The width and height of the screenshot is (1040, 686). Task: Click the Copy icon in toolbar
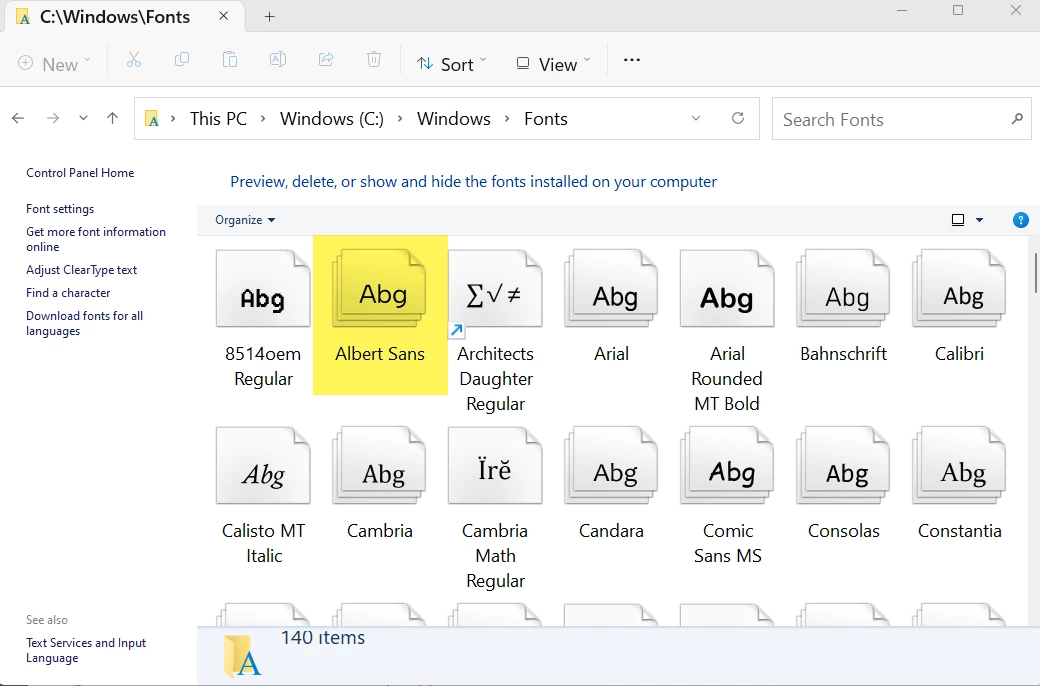pyautogui.click(x=182, y=60)
